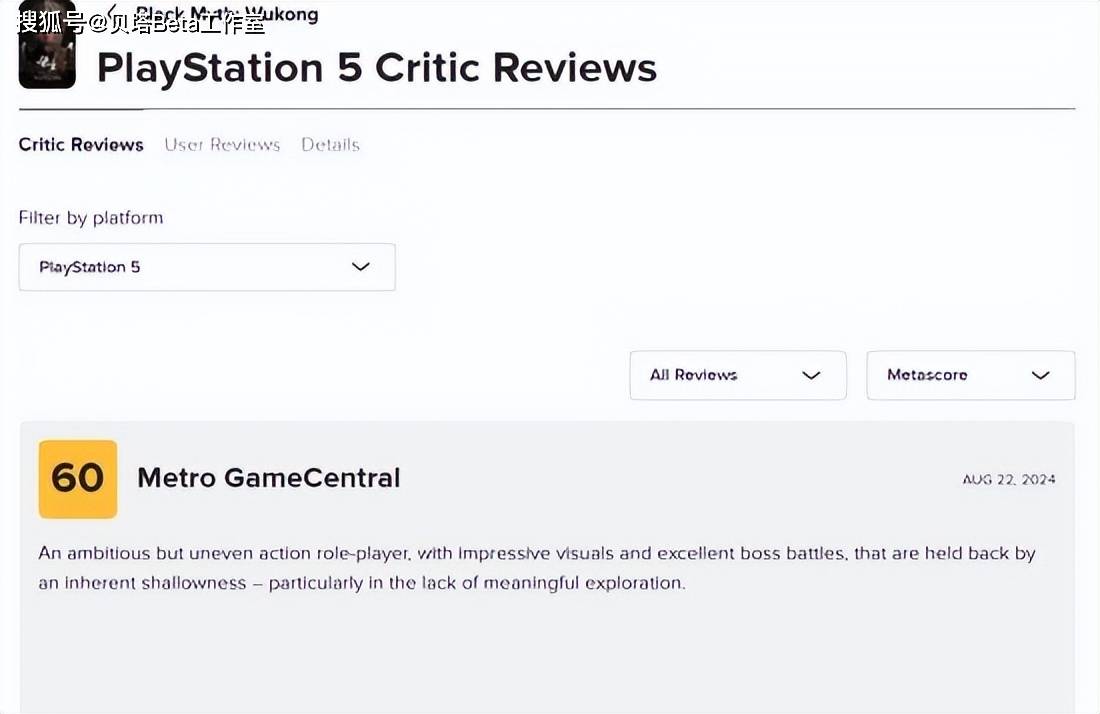
Task: Select the Critic Reviews tab
Action: point(81,145)
